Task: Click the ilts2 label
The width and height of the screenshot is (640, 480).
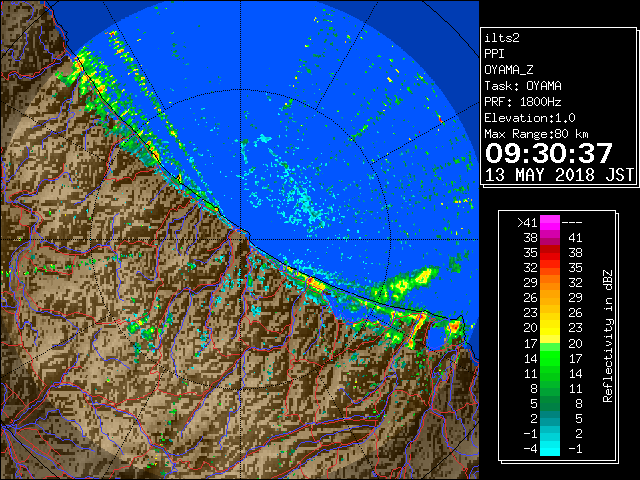Action: [x=502, y=38]
